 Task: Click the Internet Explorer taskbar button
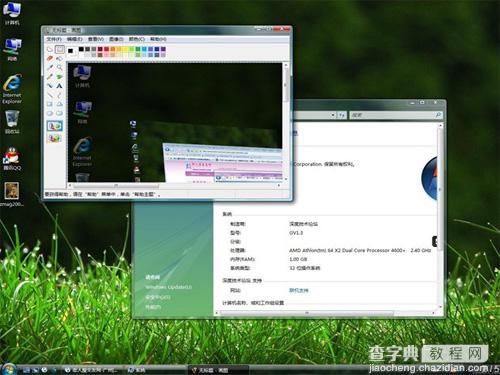pos(91,370)
